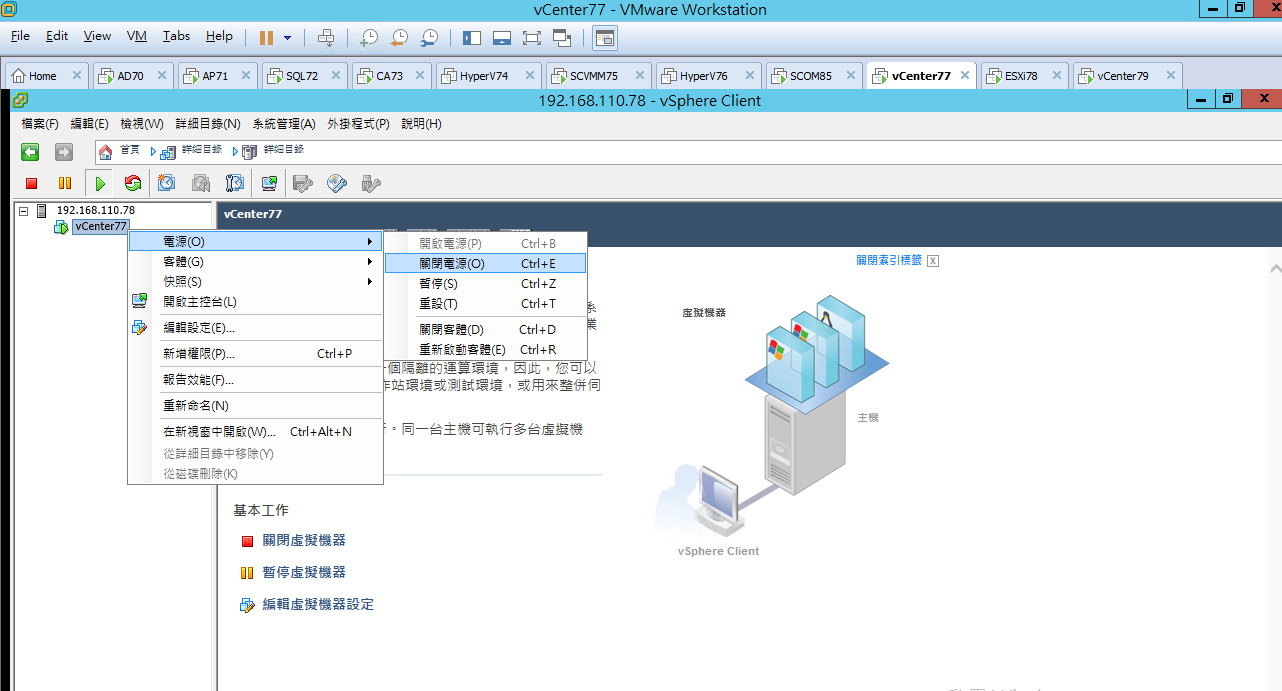Expand the 快照(S) submenu arrow
This screenshot has width=1282, height=691.
pyautogui.click(x=370, y=282)
